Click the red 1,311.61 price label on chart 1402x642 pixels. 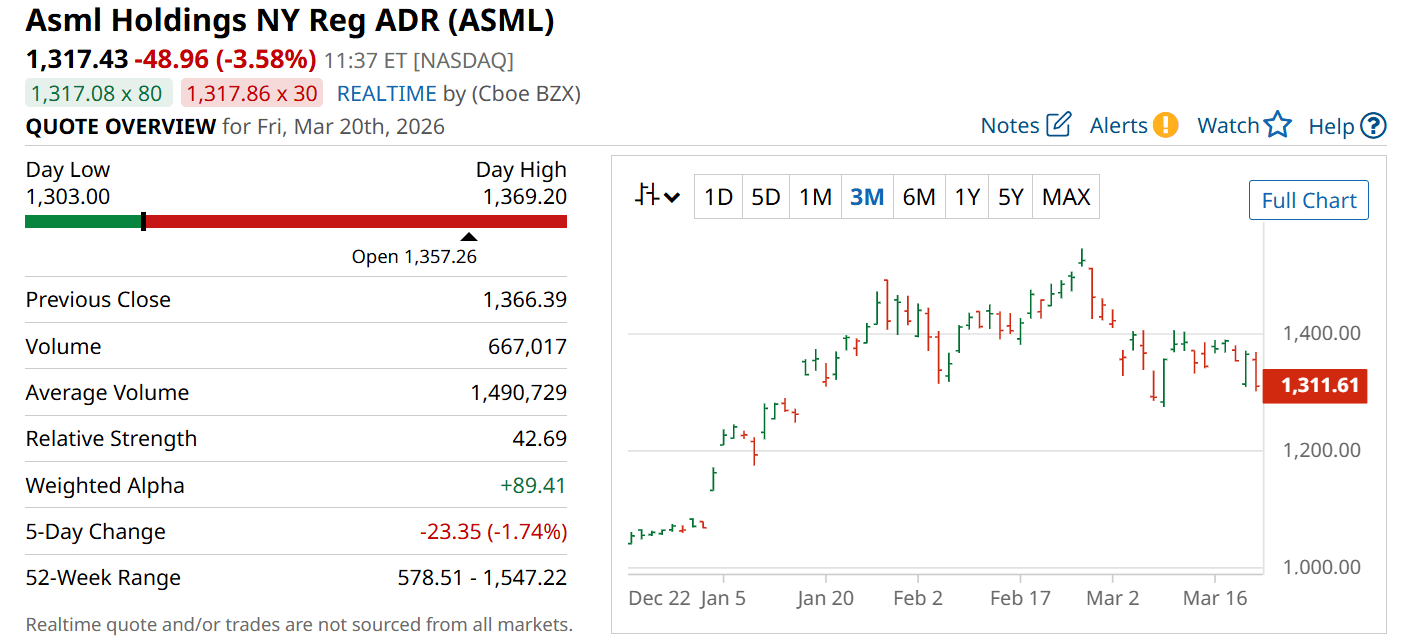1315,386
